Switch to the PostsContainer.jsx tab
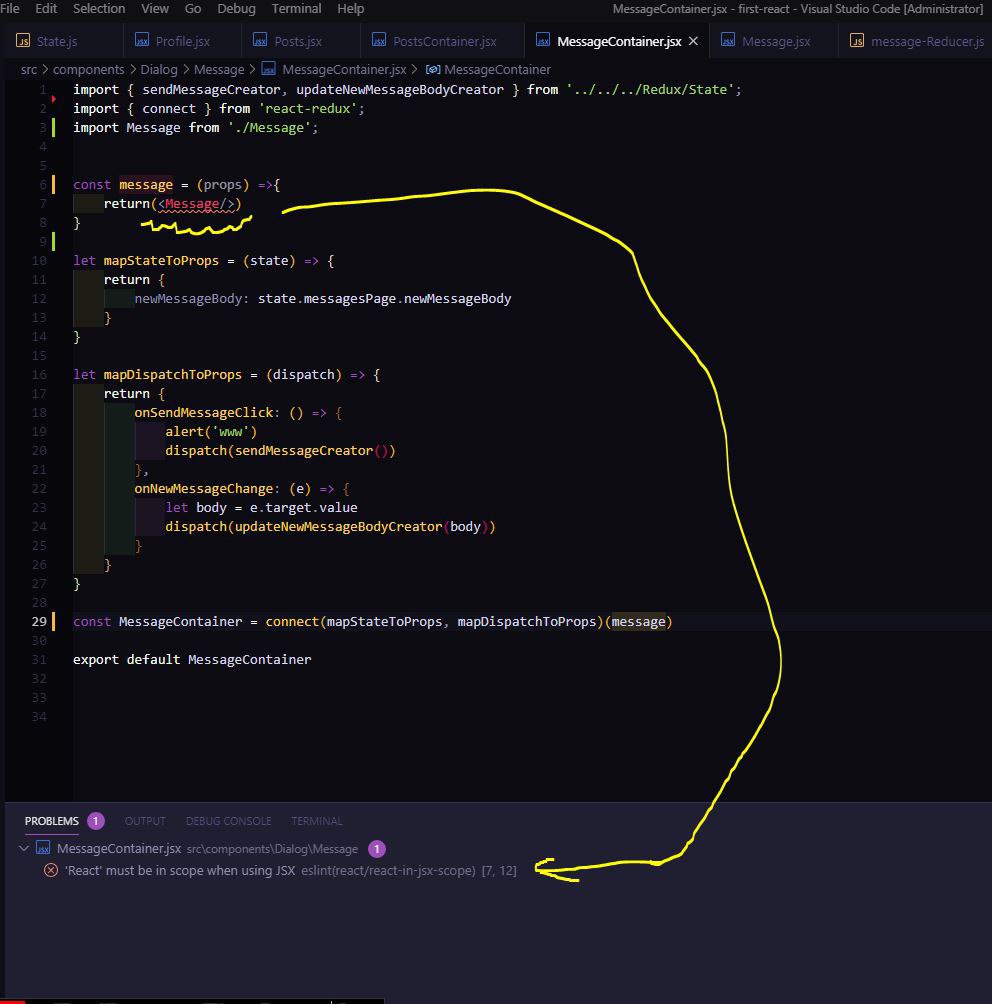 (x=444, y=41)
